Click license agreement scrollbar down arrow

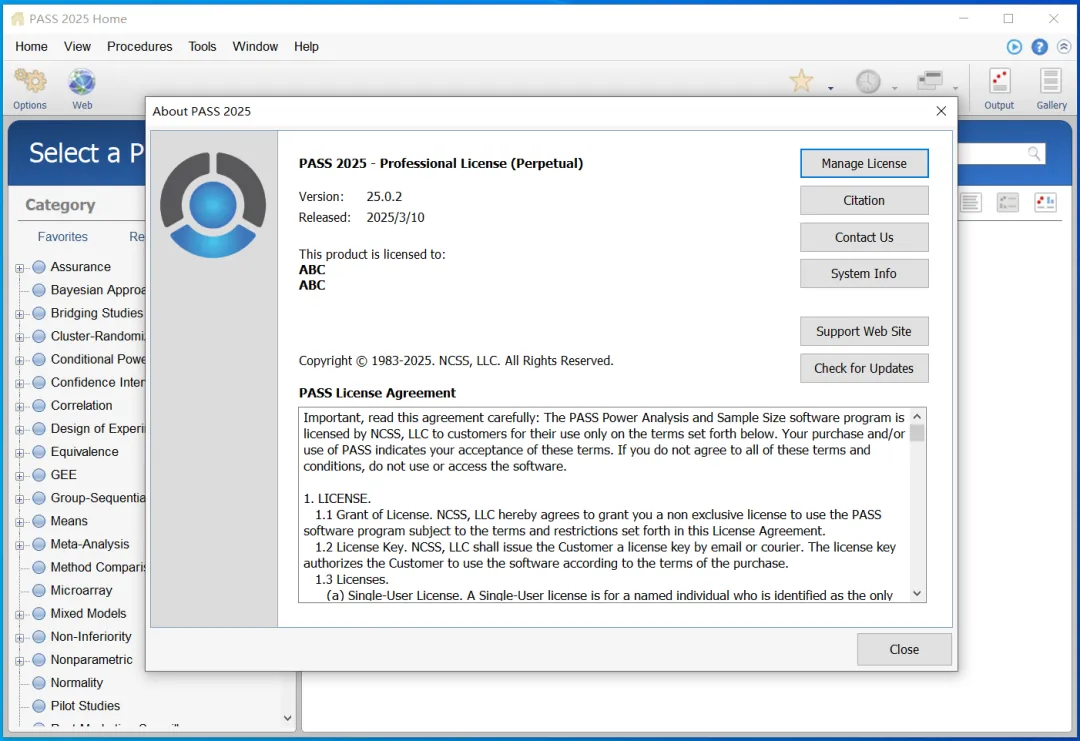coord(917,593)
